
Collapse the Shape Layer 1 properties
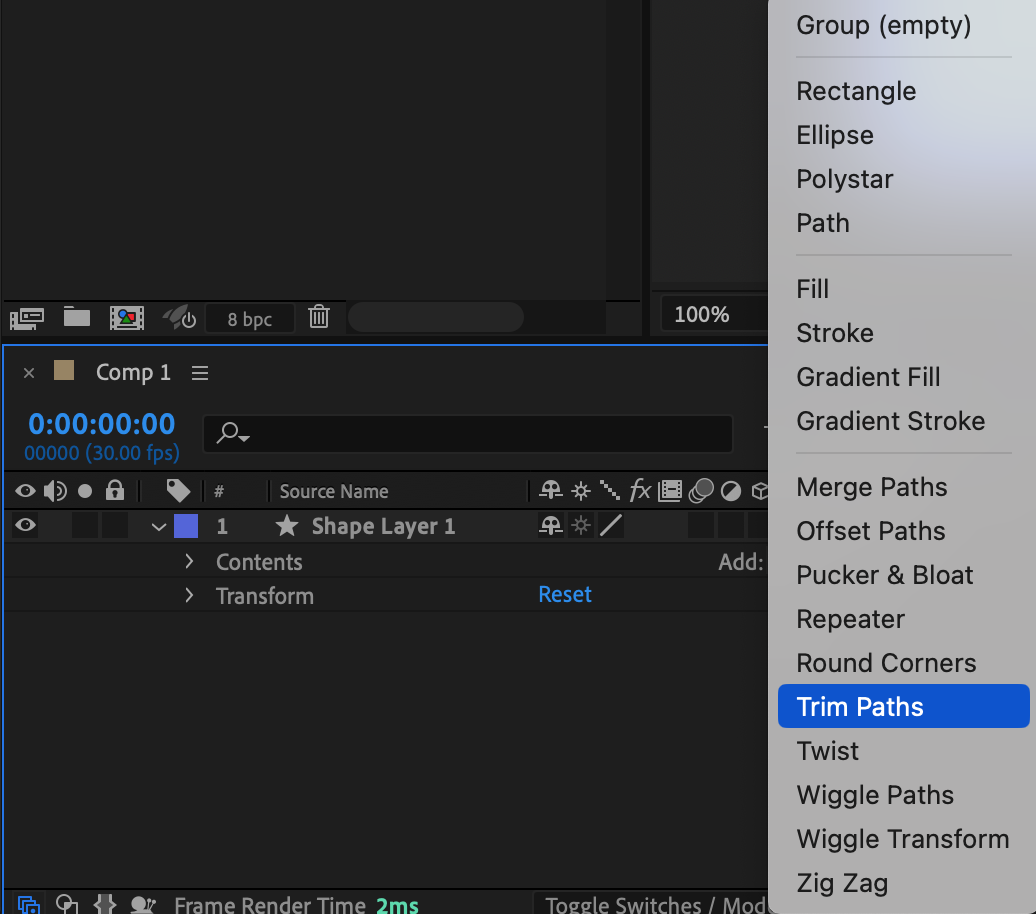pyautogui.click(x=159, y=527)
